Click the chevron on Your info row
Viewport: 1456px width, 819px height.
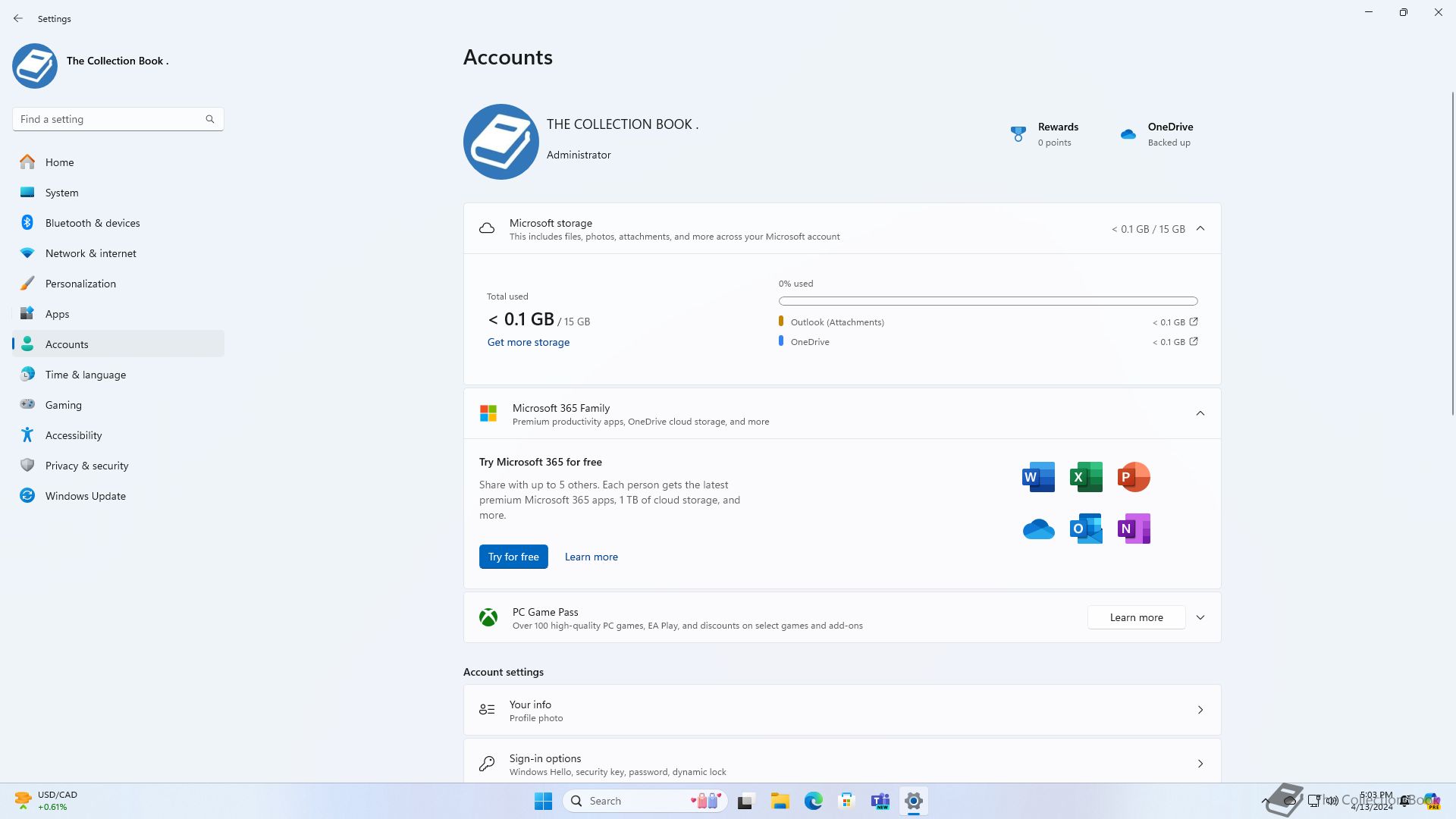point(1200,710)
